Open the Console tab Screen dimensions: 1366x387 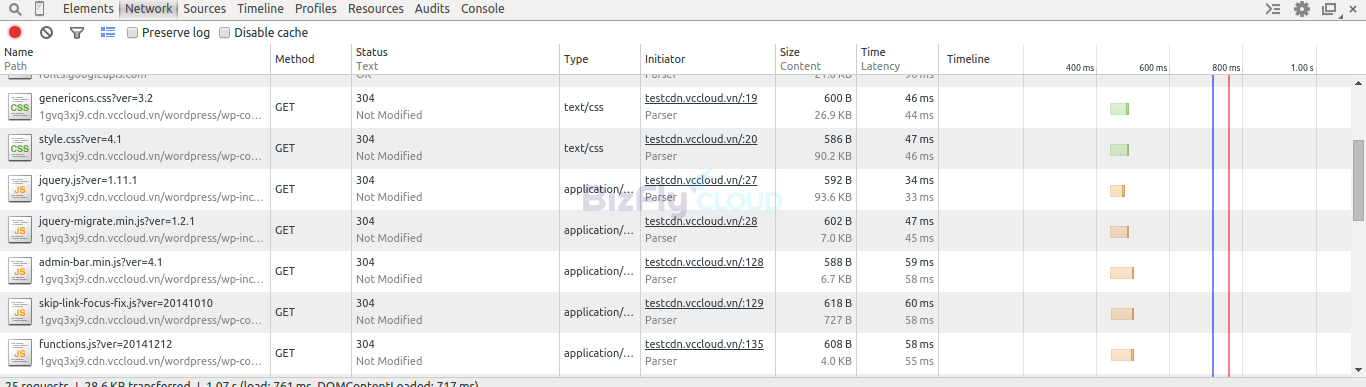coord(482,9)
